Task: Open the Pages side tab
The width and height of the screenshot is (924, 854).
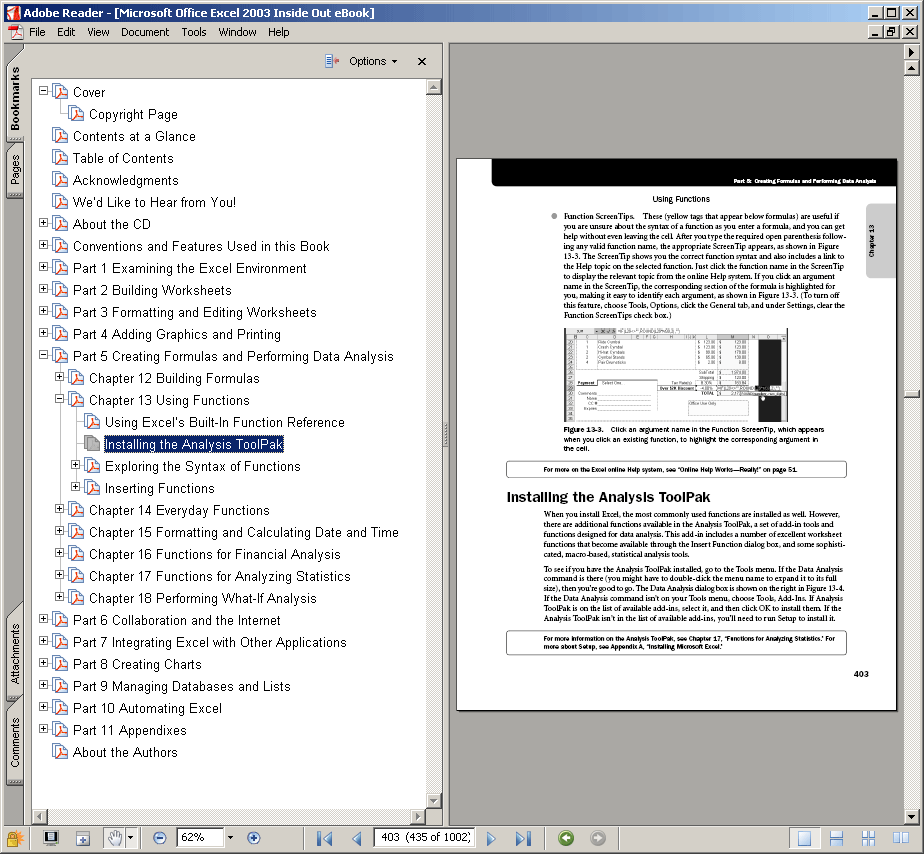Action: (x=15, y=170)
